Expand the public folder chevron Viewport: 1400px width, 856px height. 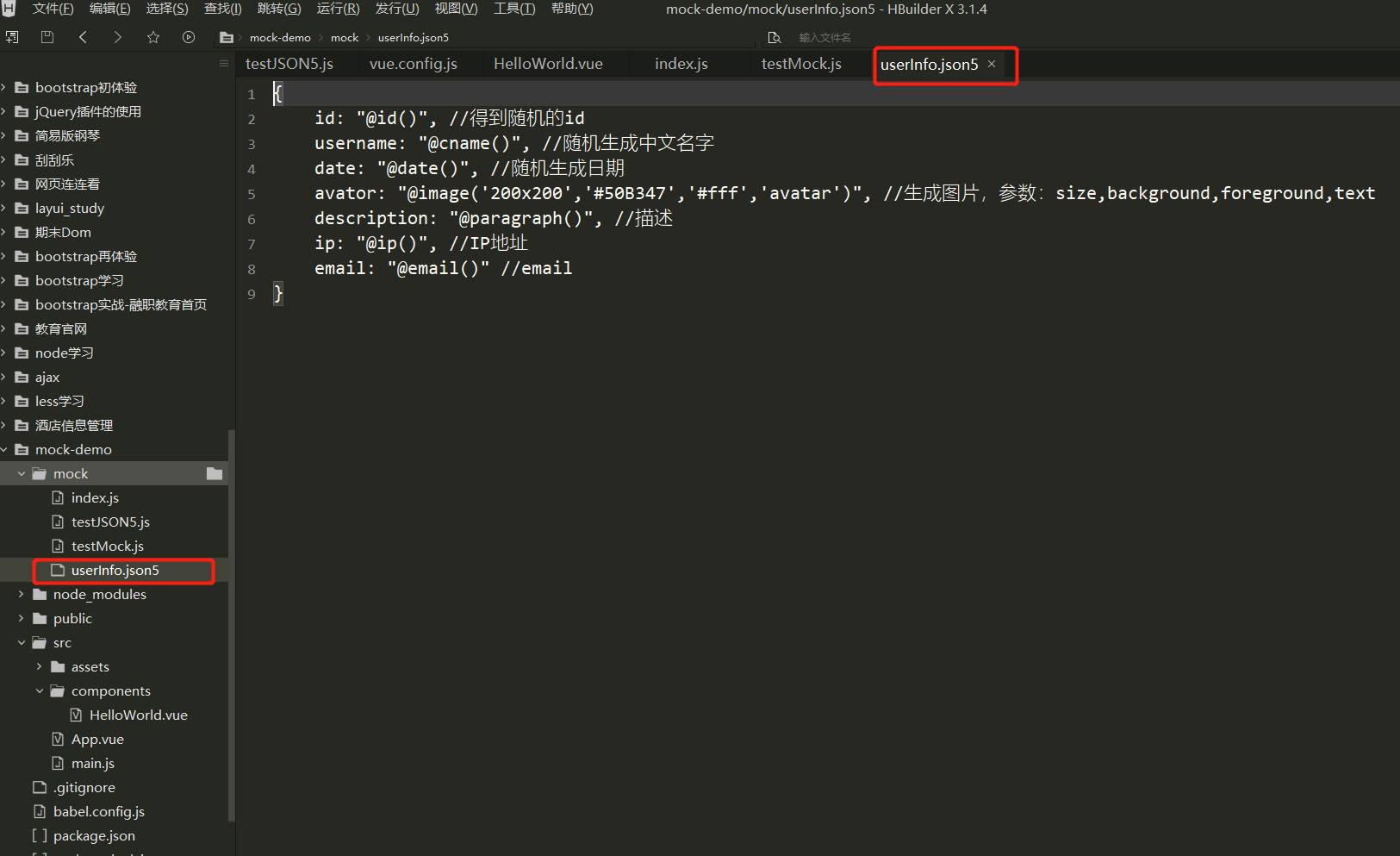tap(22, 618)
